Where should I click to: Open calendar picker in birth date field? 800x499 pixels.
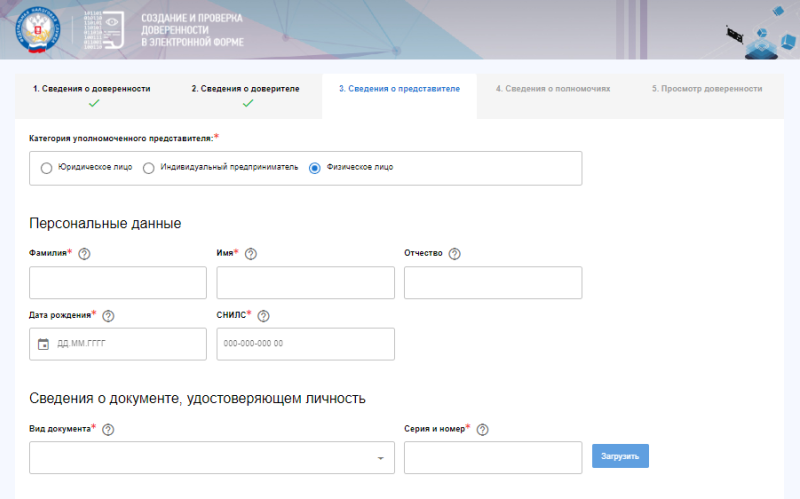(x=43, y=344)
